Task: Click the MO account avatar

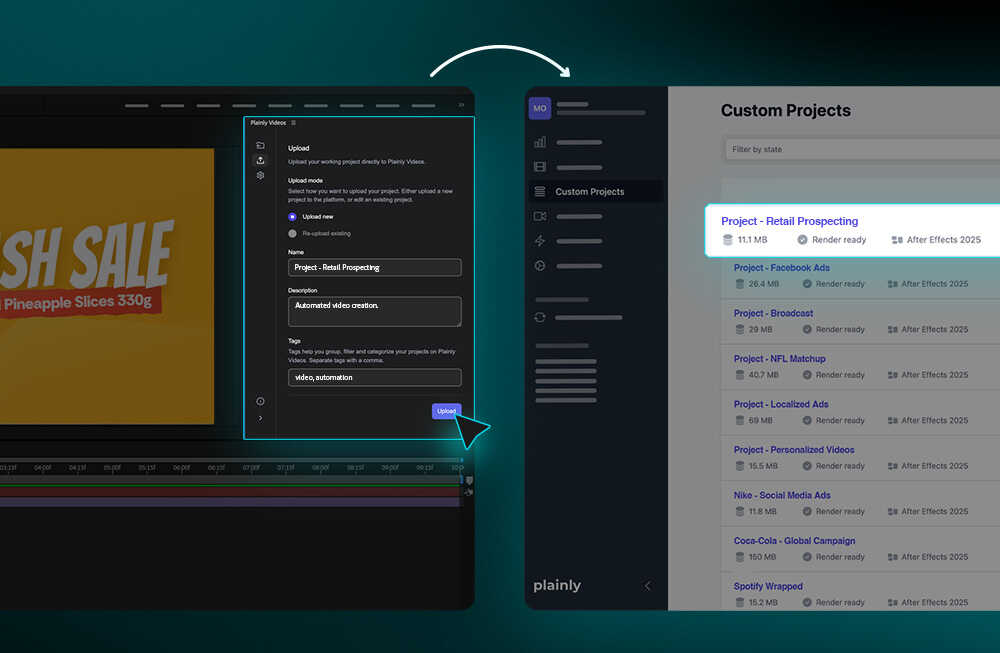Action: pyautogui.click(x=540, y=108)
